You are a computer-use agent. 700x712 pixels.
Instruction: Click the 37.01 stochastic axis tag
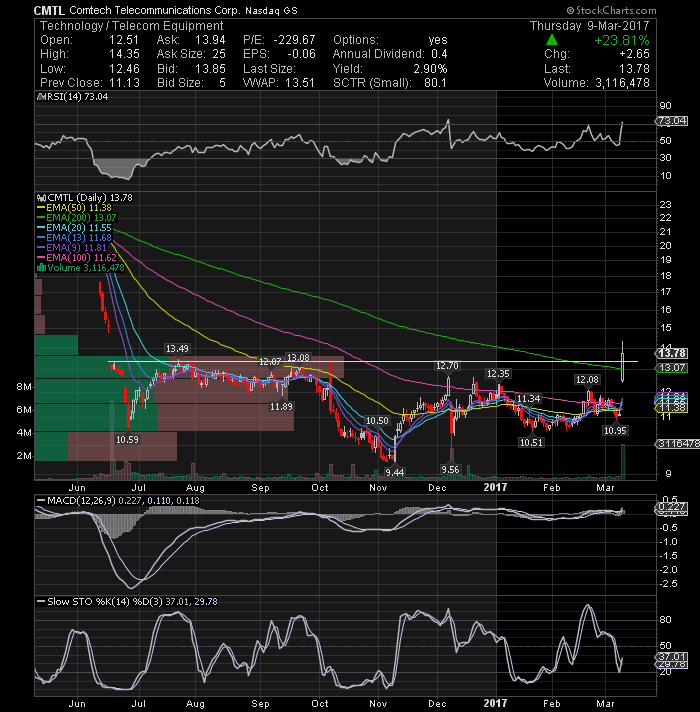pyautogui.click(x=672, y=657)
